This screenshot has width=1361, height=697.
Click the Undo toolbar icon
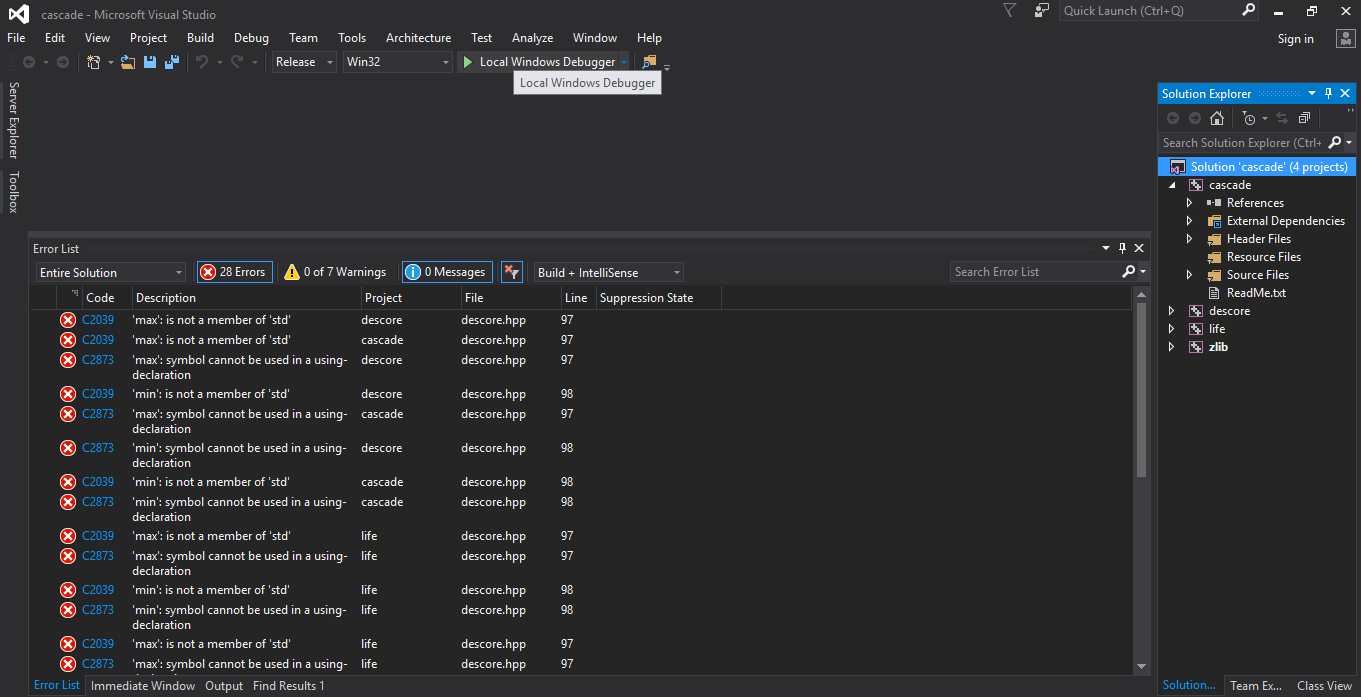[x=202, y=62]
